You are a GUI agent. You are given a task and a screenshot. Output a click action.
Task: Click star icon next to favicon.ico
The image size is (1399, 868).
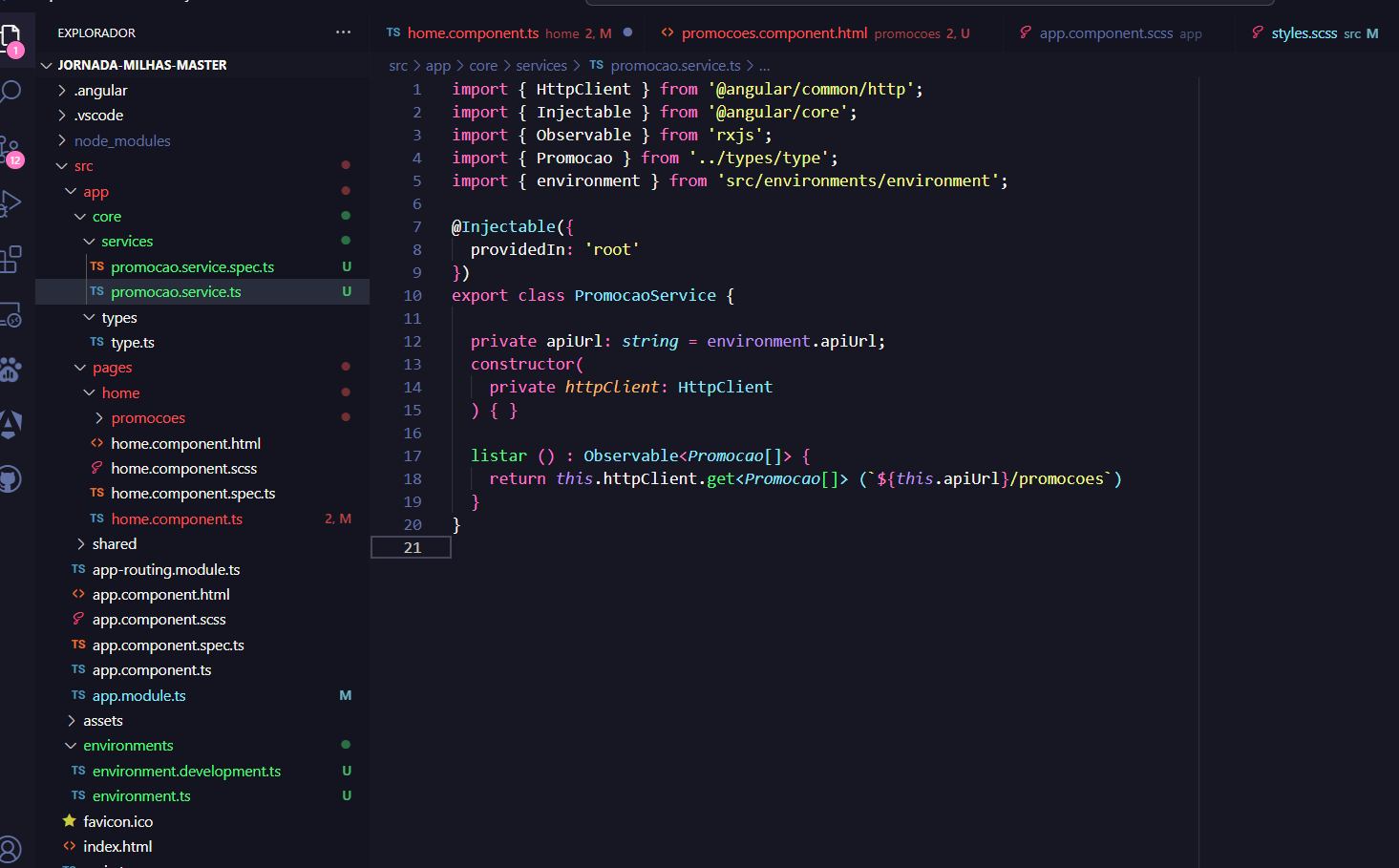coord(70,821)
